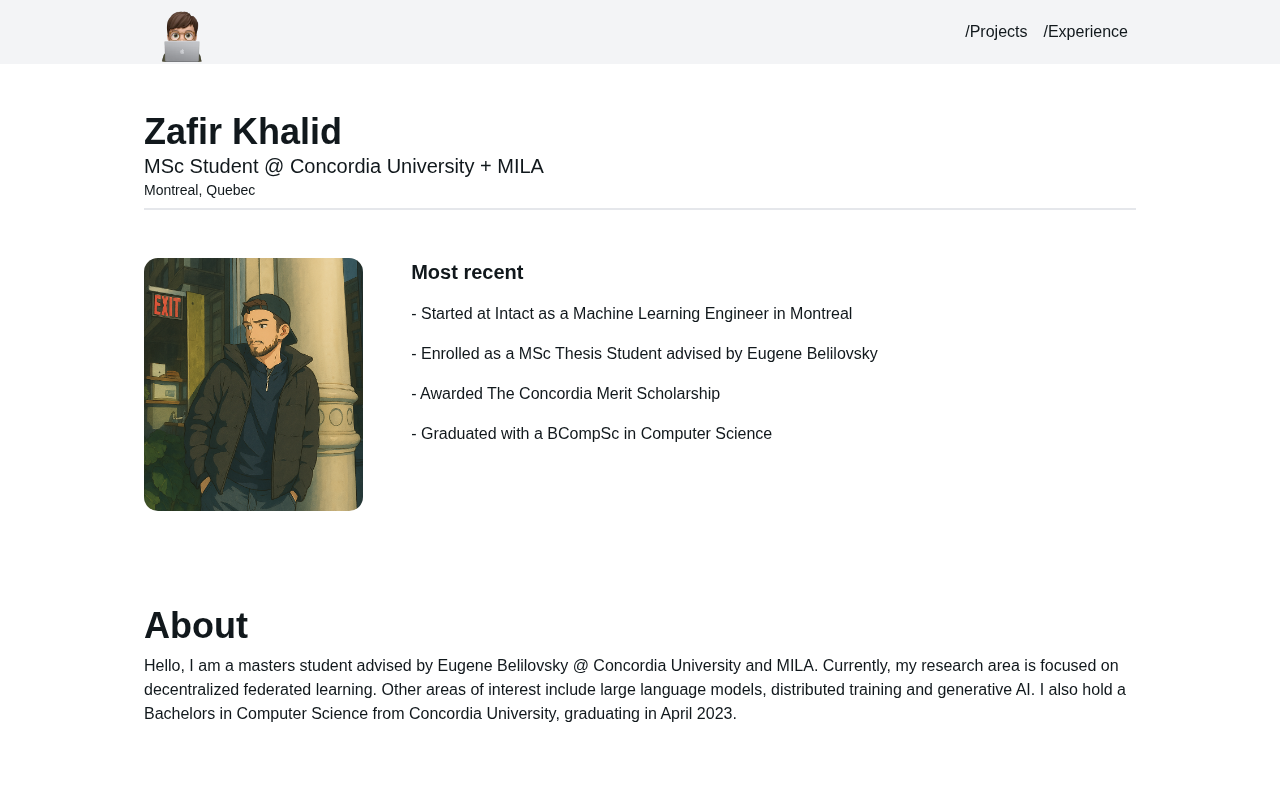Click the About section heading
The image size is (1280, 800).
pyautogui.click(x=196, y=626)
